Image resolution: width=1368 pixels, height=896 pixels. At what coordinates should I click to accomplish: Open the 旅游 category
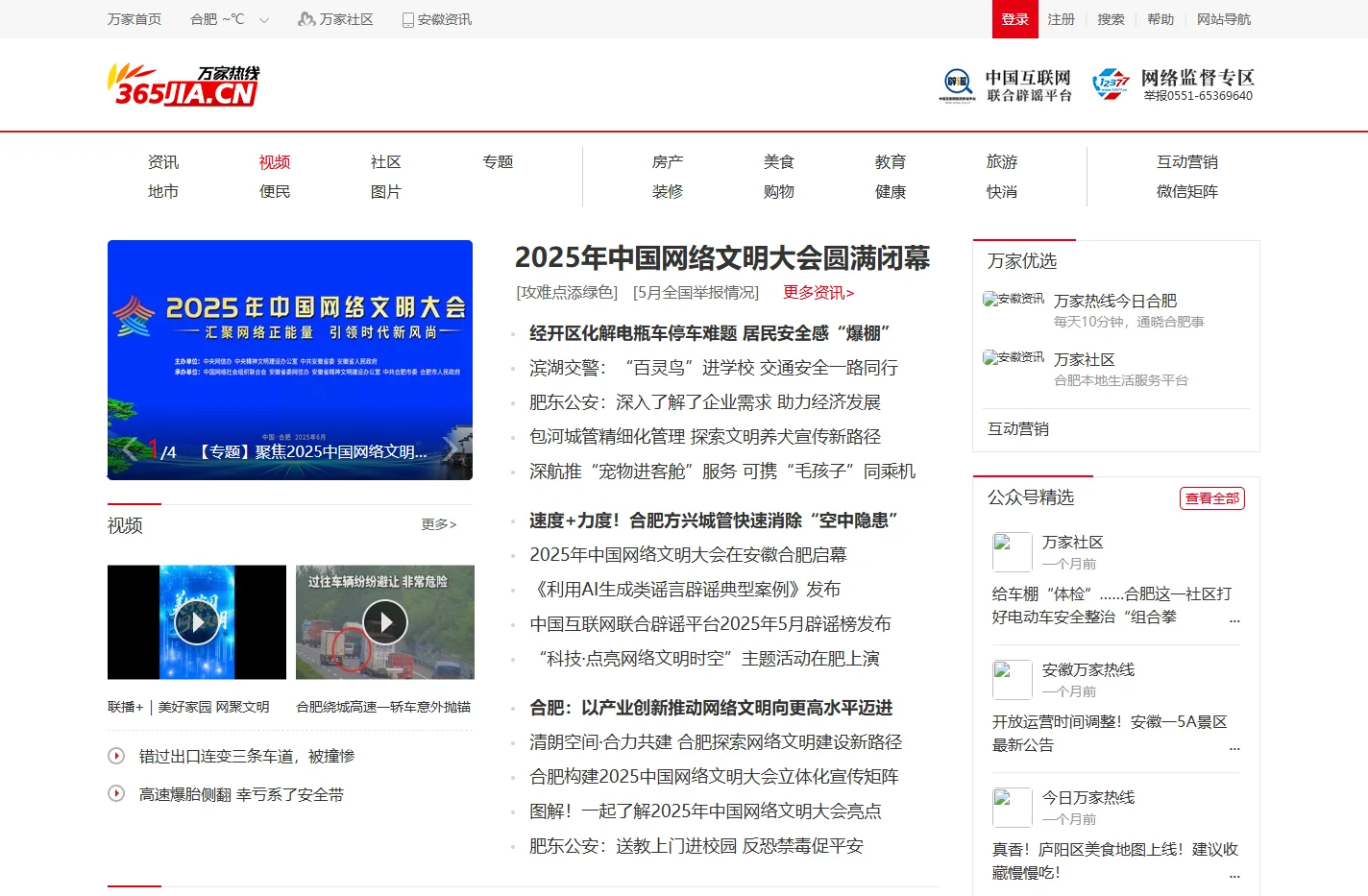tap(1002, 162)
